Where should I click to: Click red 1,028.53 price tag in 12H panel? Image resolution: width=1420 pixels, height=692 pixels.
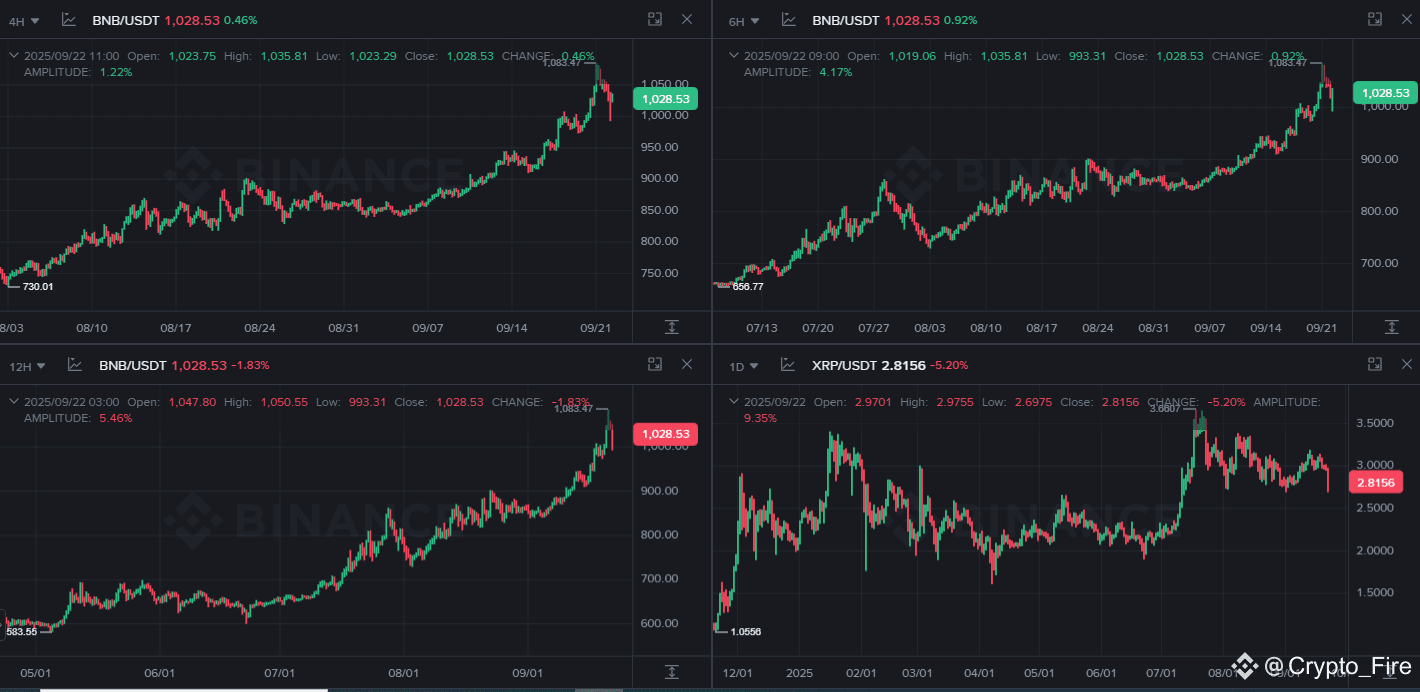click(665, 434)
